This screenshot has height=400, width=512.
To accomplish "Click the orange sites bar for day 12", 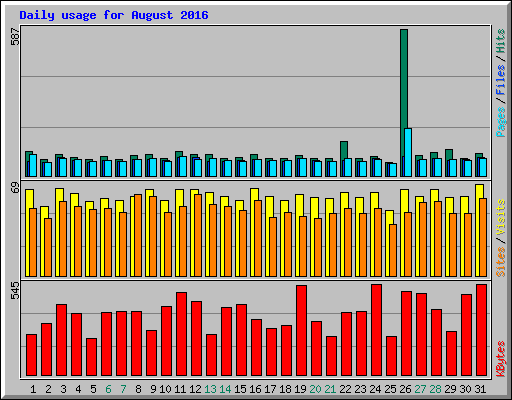I will [x=198, y=235].
